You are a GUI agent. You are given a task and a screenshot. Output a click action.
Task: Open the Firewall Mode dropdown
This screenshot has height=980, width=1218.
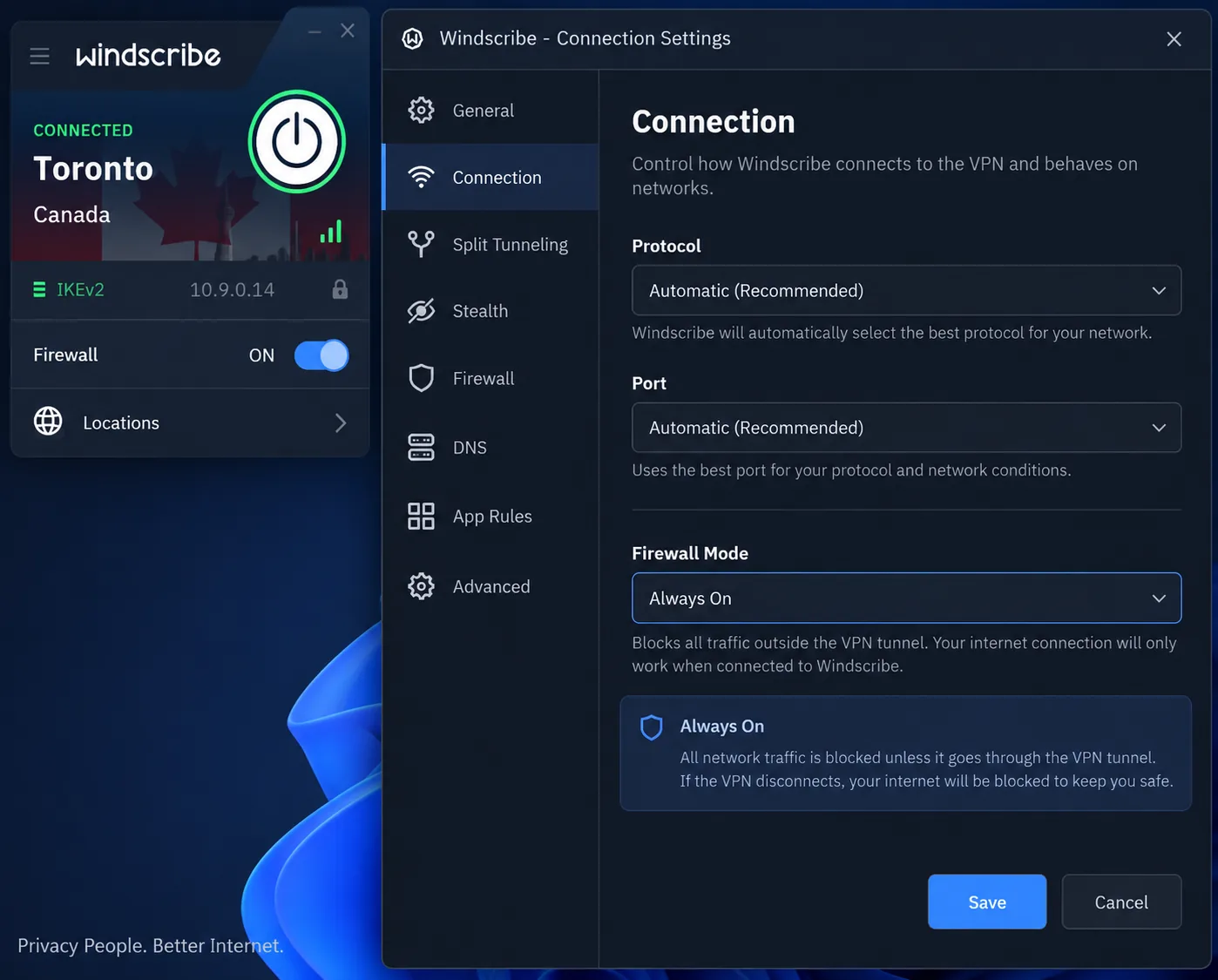pyautogui.click(x=906, y=598)
